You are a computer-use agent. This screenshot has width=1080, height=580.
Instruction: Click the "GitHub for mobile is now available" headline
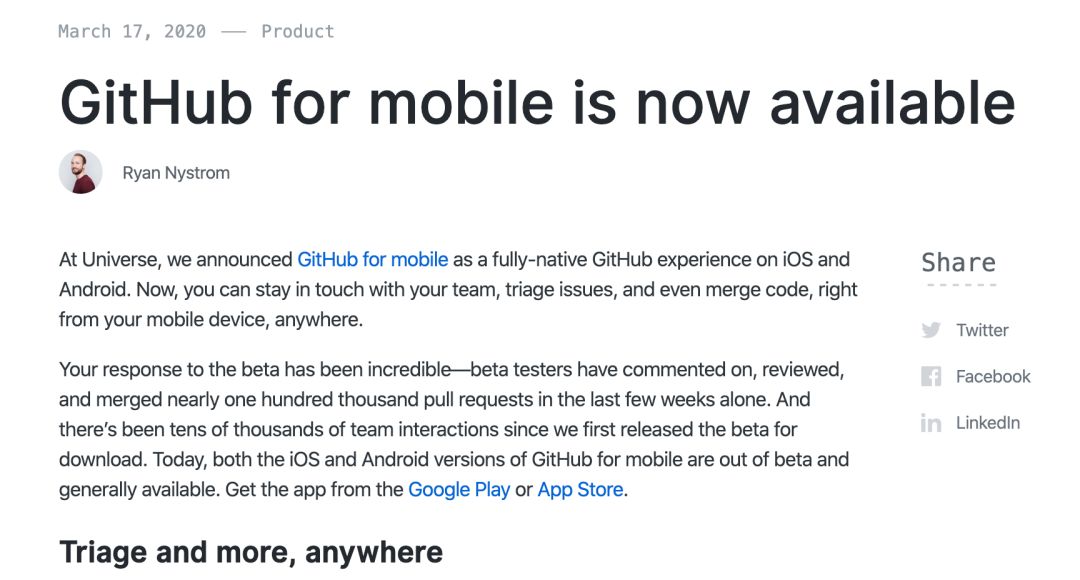coord(537,103)
